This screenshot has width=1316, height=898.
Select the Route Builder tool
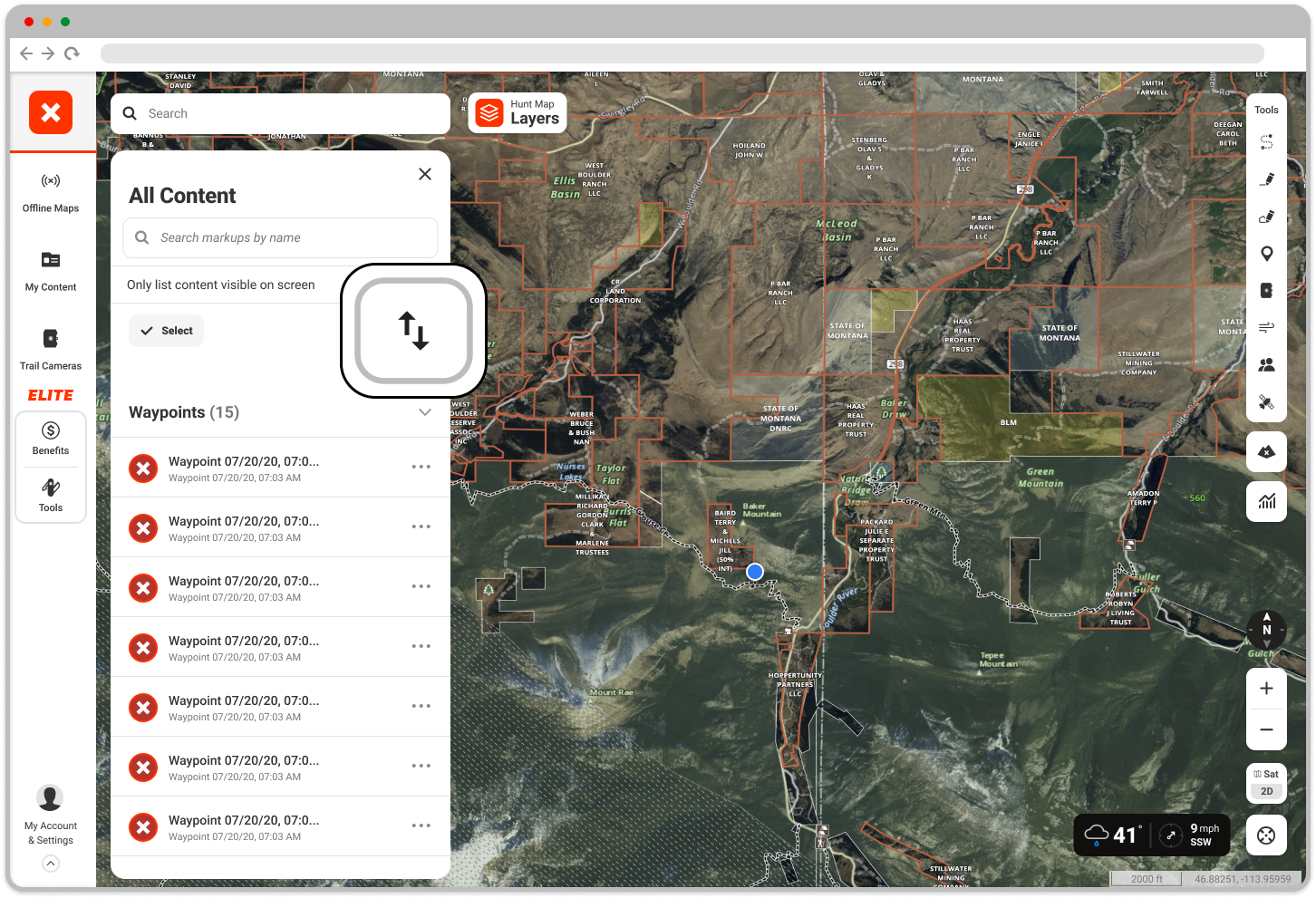click(1267, 142)
